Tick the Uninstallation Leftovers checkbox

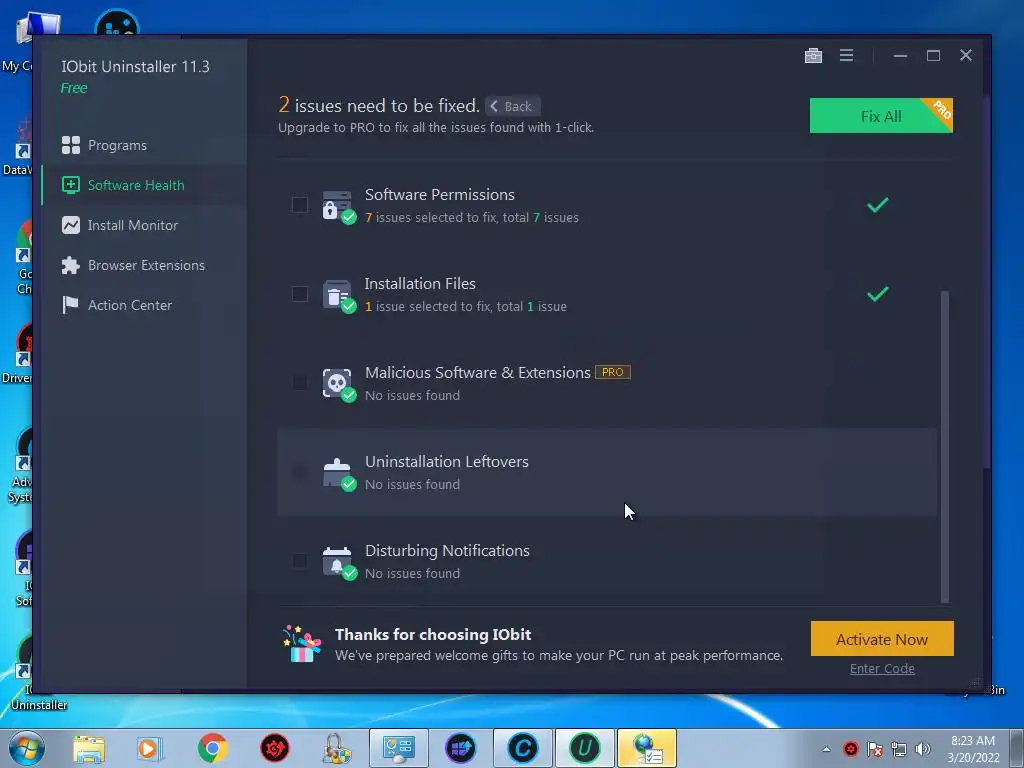pos(299,472)
